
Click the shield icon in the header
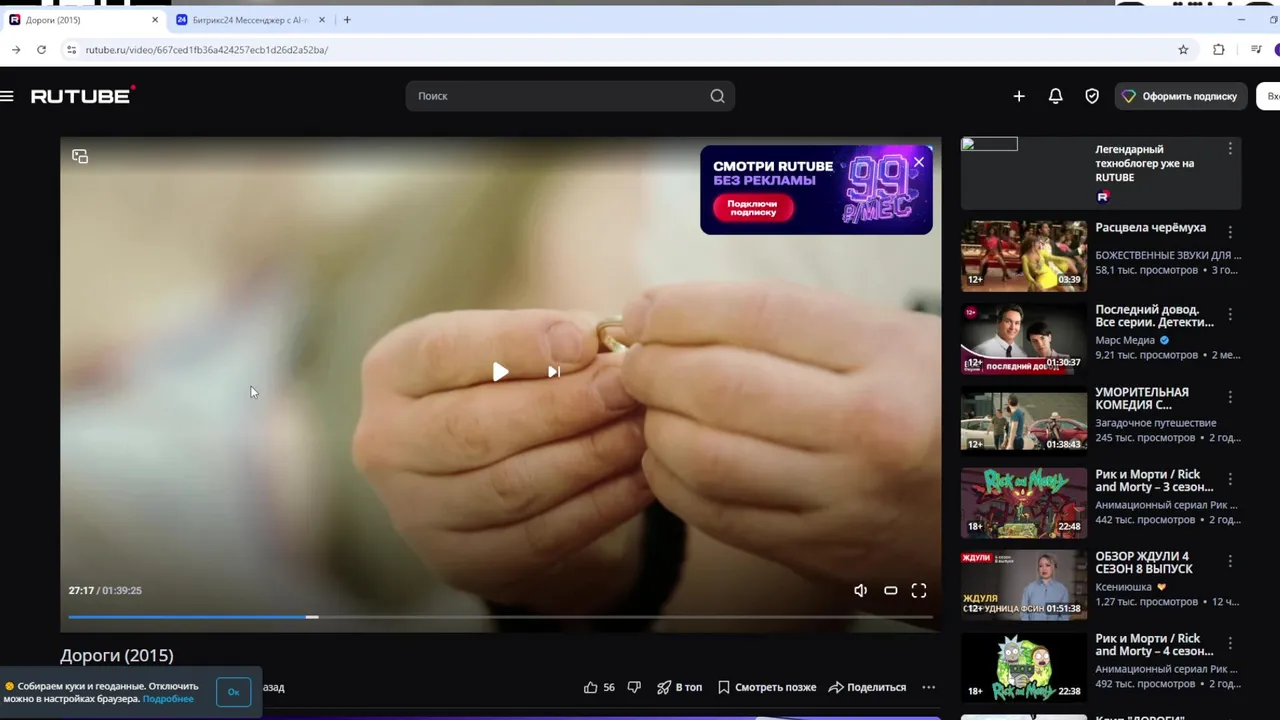point(1092,96)
